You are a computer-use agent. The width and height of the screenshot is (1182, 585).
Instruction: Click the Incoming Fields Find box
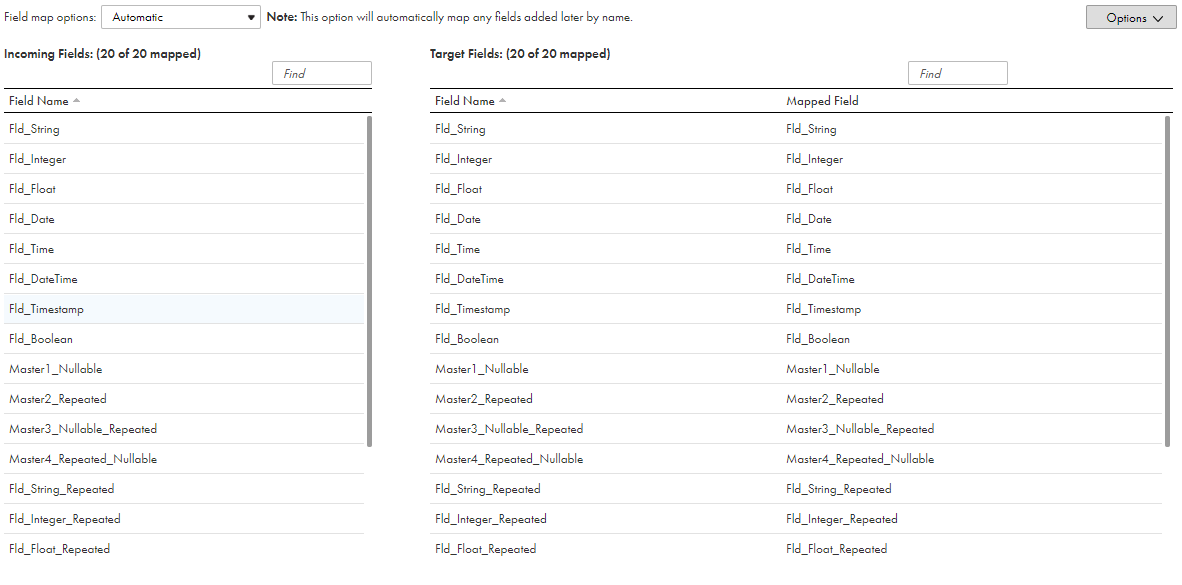pos(322,73)
